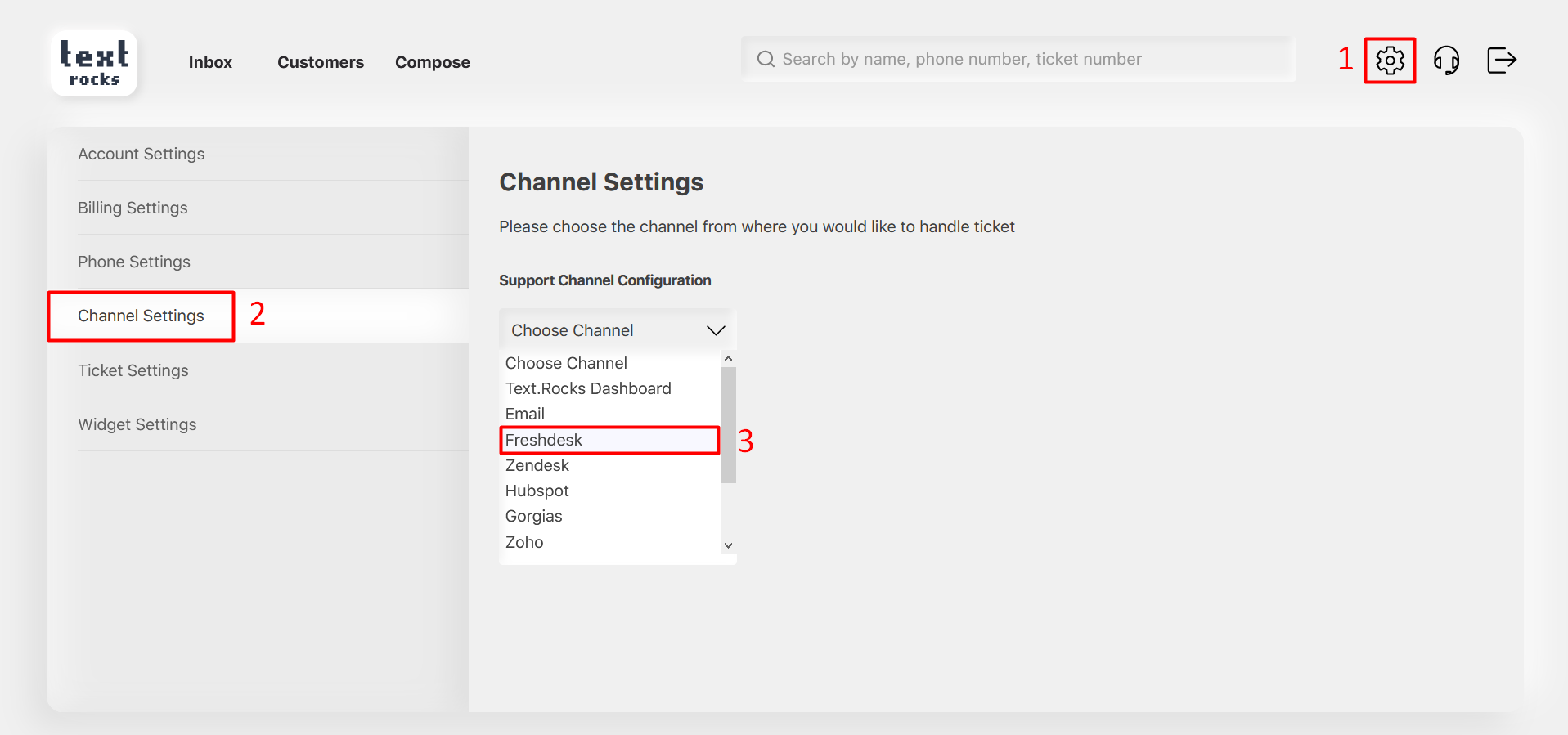The height and width of the screenshot is (735, 1568).
Task: Open the Compose page
Action: [x=433, y=62]
